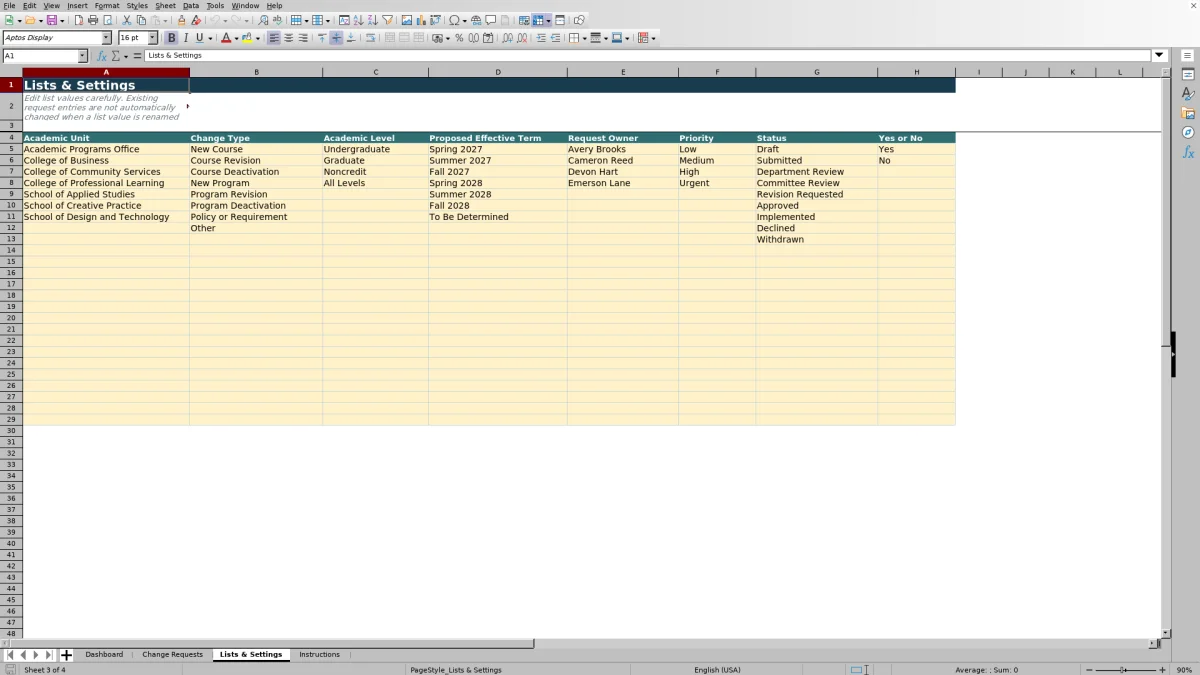Open the sidebar Navigator deck
The image size is (1200, 675).
[1188, 132]
